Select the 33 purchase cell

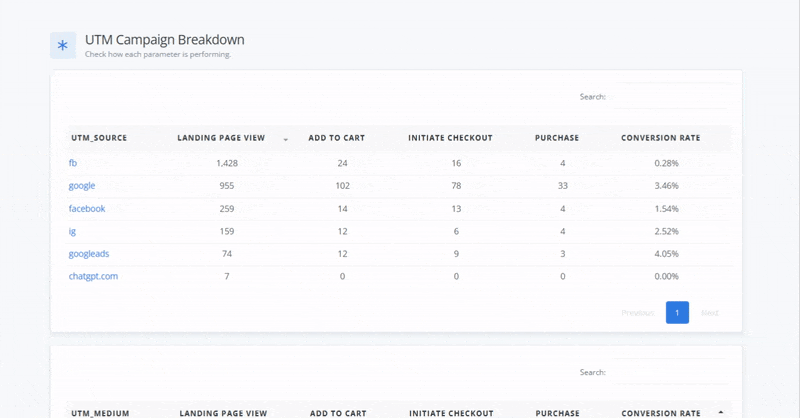(x=562, y=186)
